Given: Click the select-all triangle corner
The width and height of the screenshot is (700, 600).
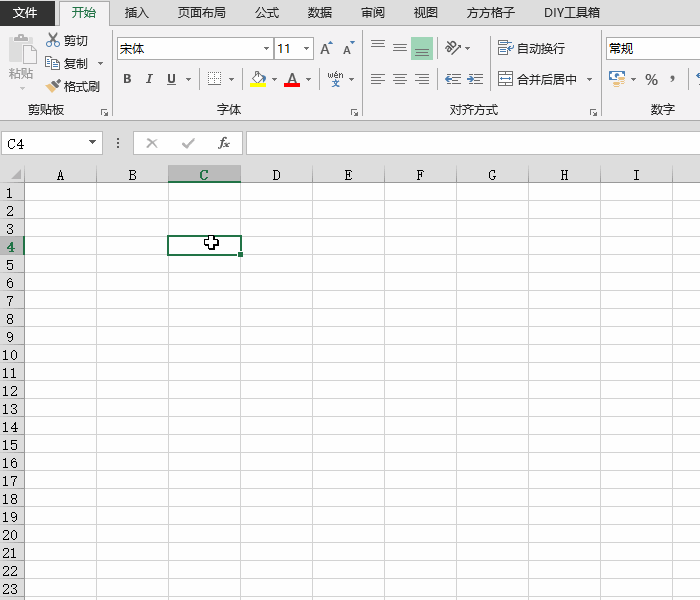Looking at the screenshot, I should [x=16, y=174].
